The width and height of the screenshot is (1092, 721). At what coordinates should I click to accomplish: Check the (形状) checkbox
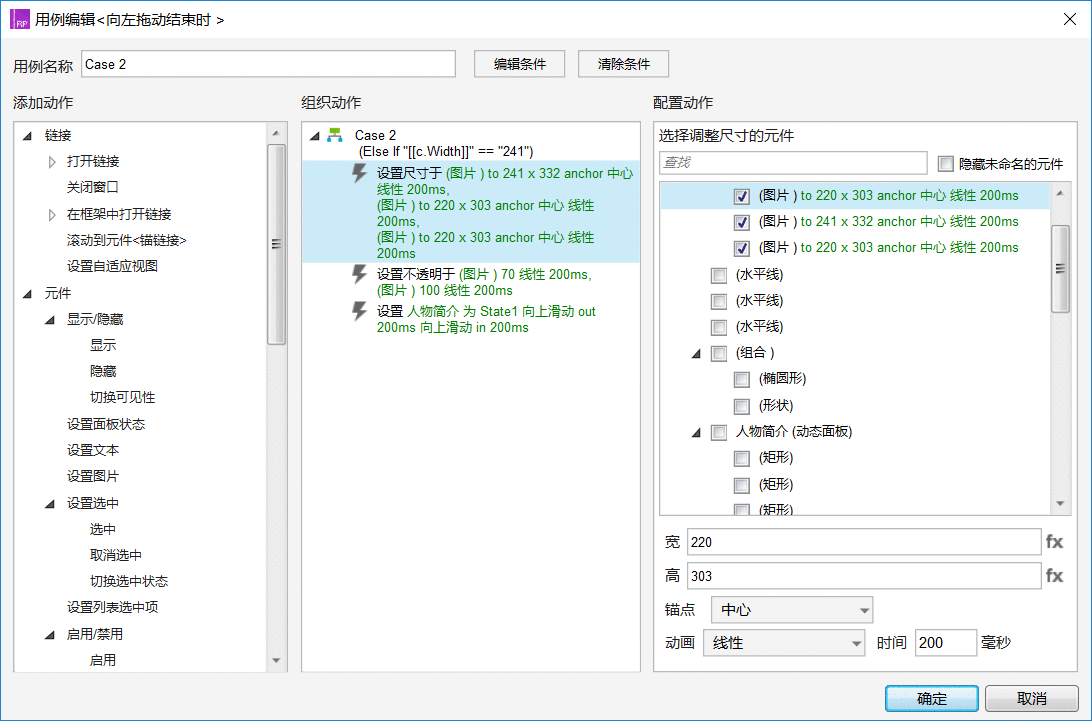742,406
